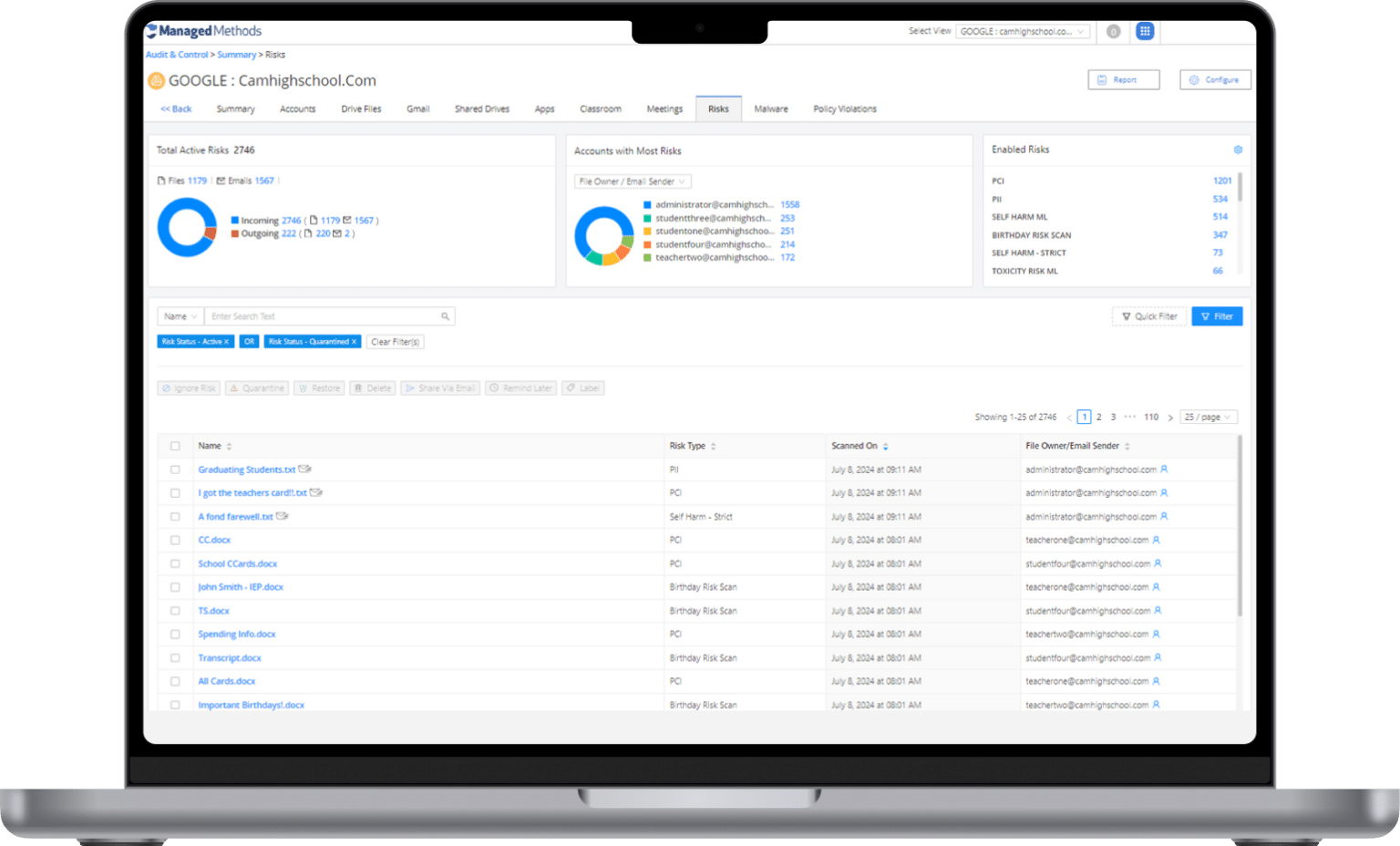Switch to the Accounts tab

click(297, 108)
